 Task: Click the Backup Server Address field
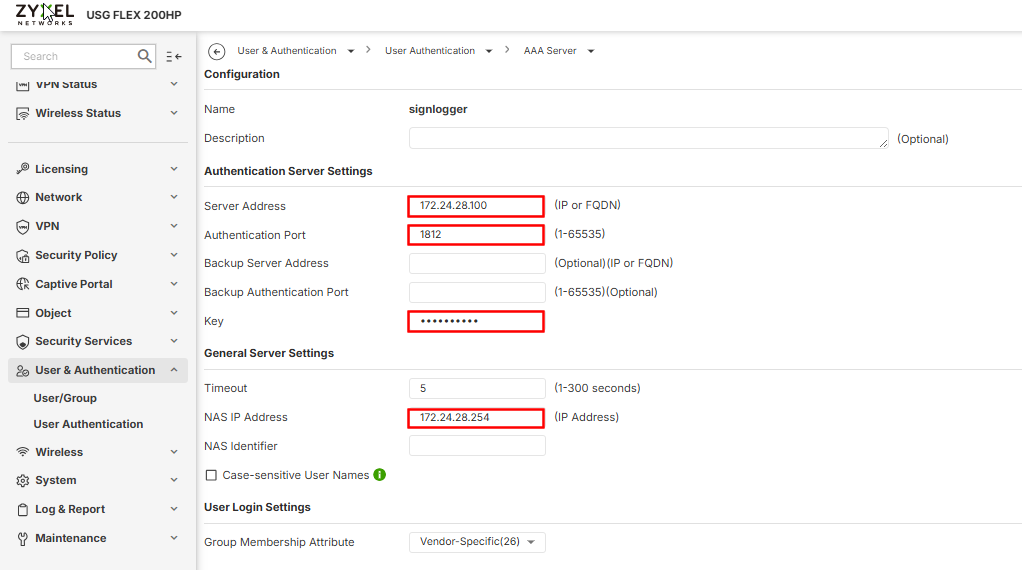coord(477,263)
